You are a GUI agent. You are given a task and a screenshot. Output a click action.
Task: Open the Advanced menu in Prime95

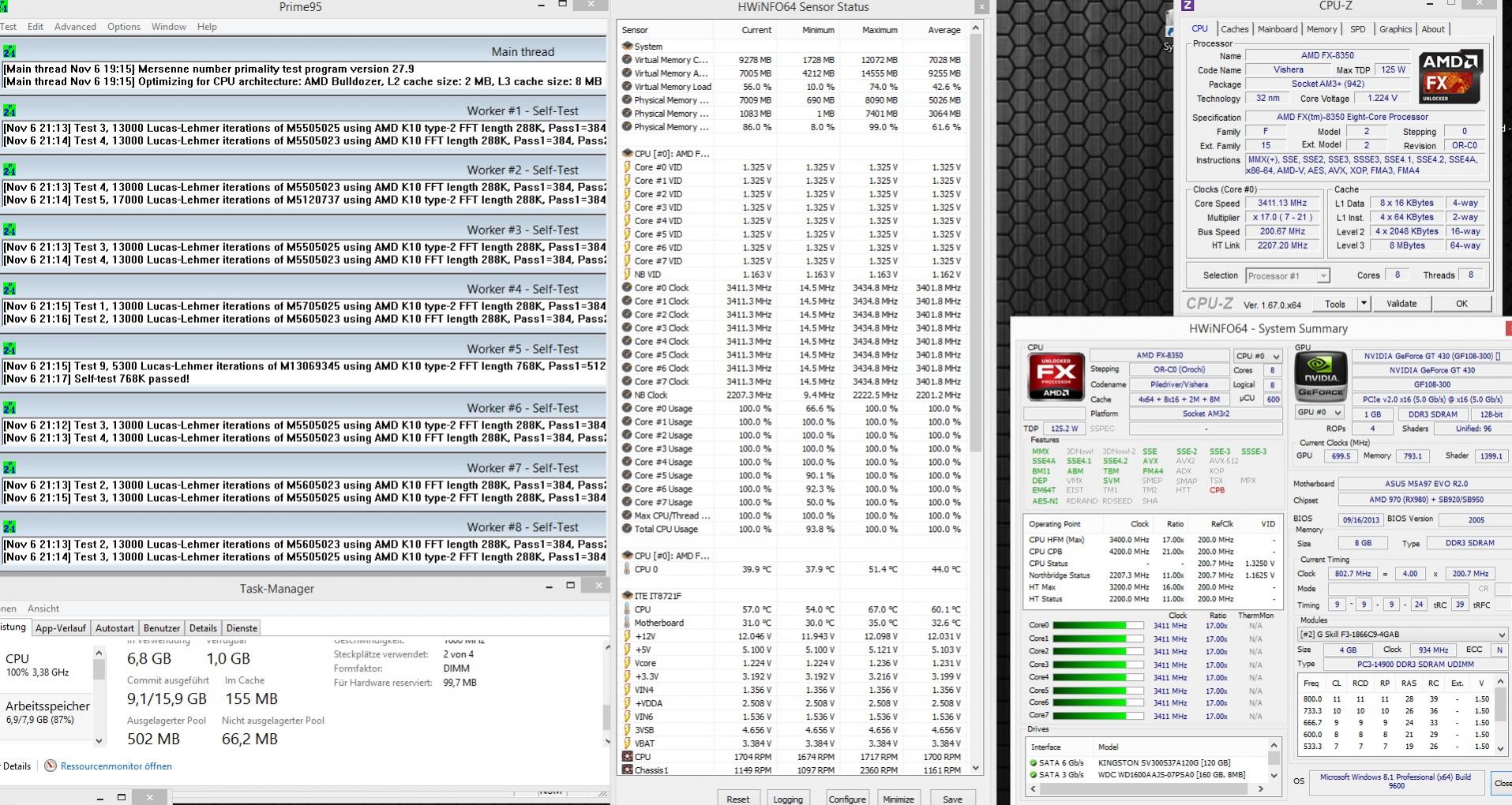click(x=75, y=27)
